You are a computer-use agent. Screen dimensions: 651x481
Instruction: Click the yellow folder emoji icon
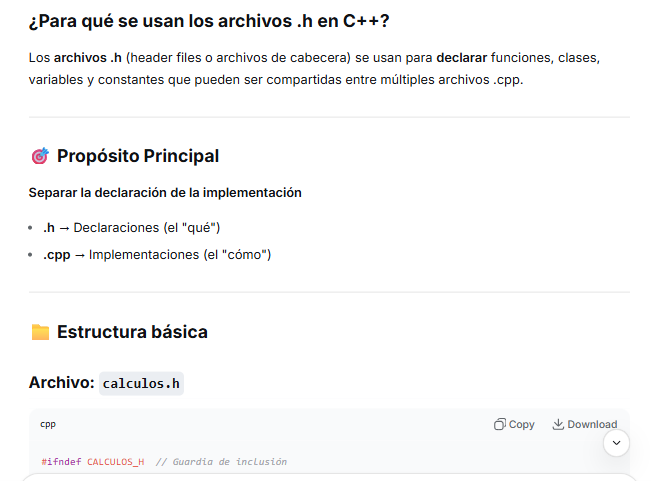pyautogui.click(x=40, y=332)
